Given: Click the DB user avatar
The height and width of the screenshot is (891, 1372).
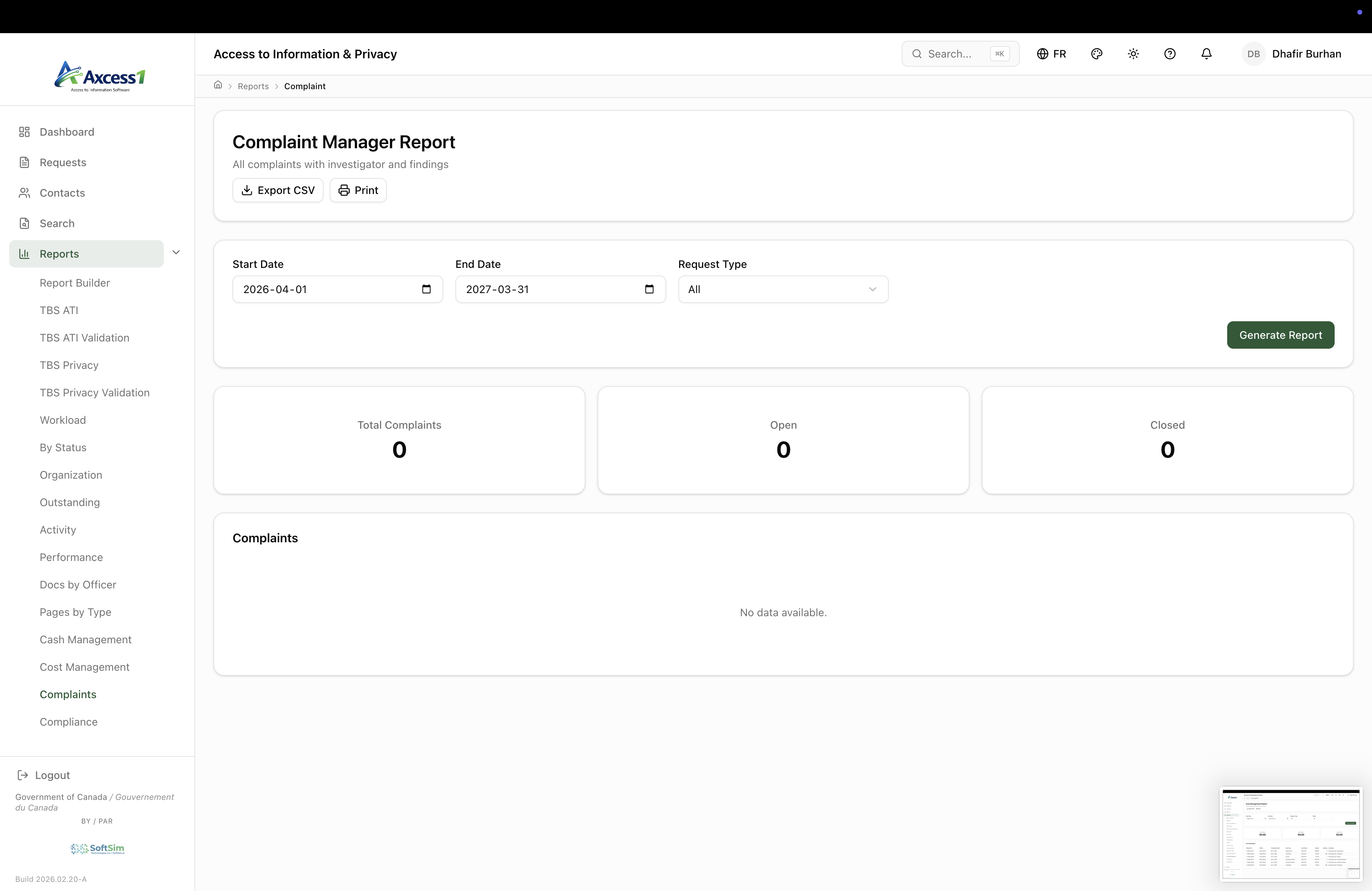Looking at the screenshot, I should coord(1253,54).
